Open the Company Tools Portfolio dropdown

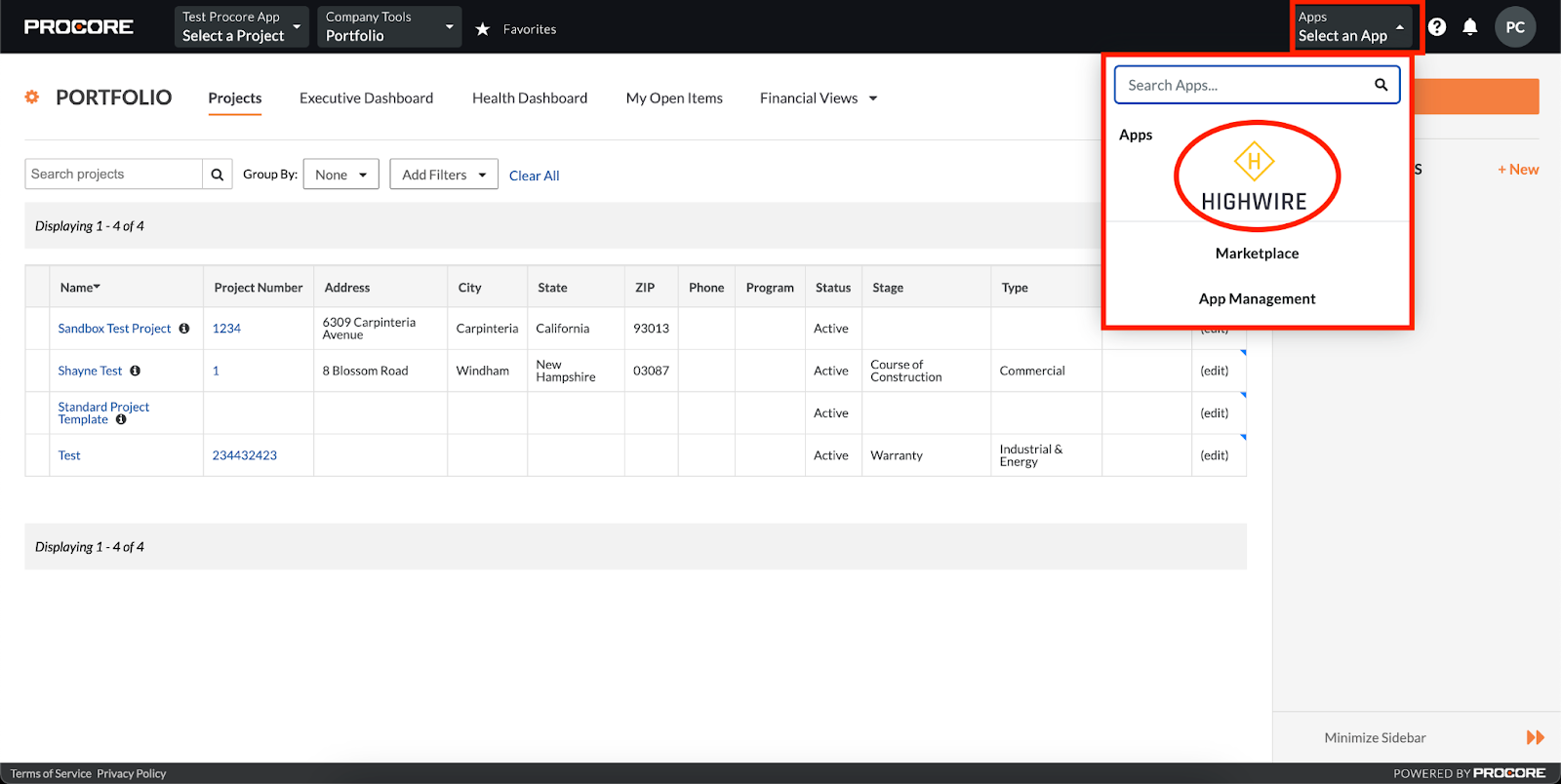(389, 27)
